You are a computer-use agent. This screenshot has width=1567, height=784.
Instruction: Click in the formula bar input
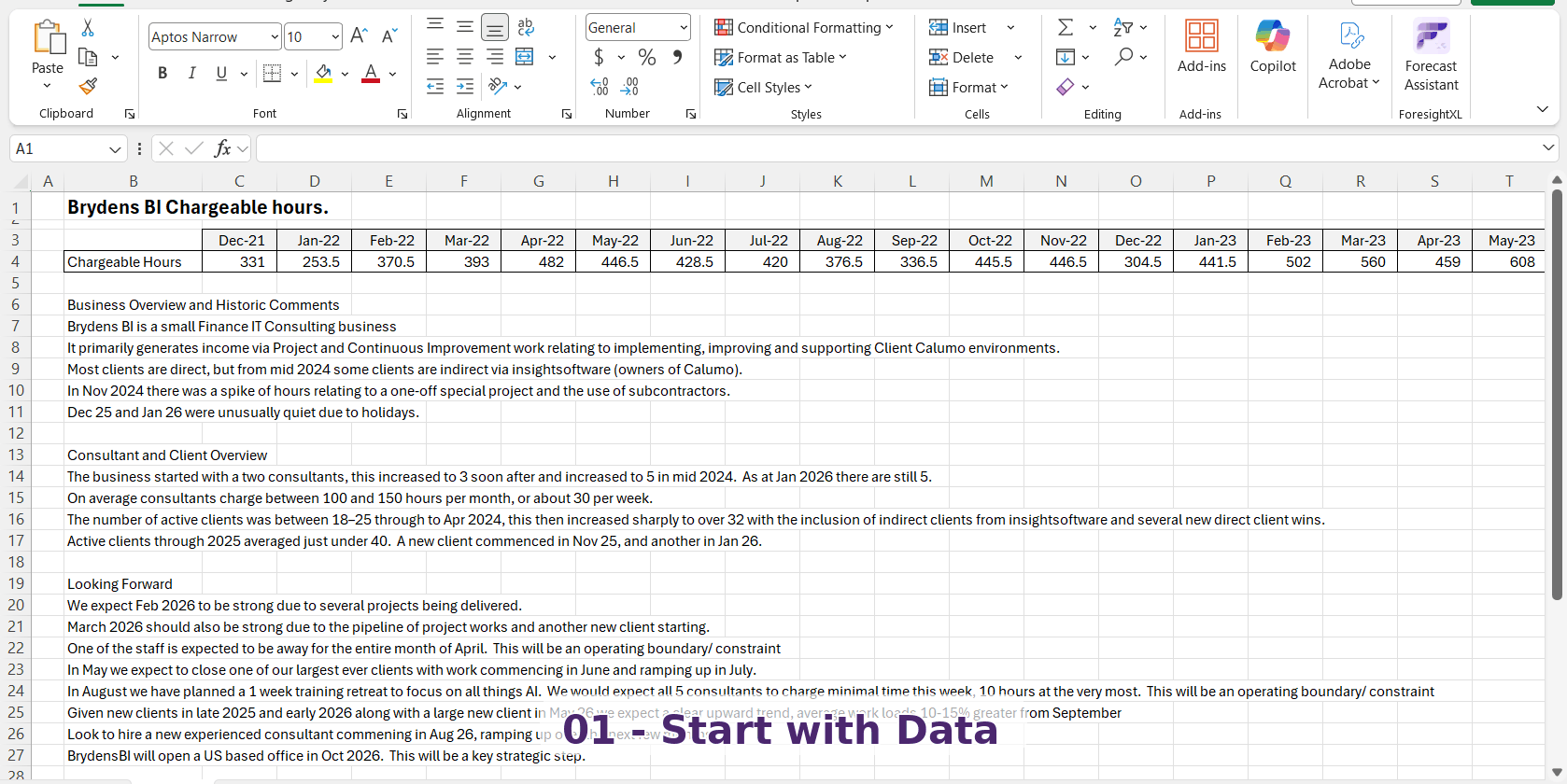pyautogui.click(x=896, y=148)
